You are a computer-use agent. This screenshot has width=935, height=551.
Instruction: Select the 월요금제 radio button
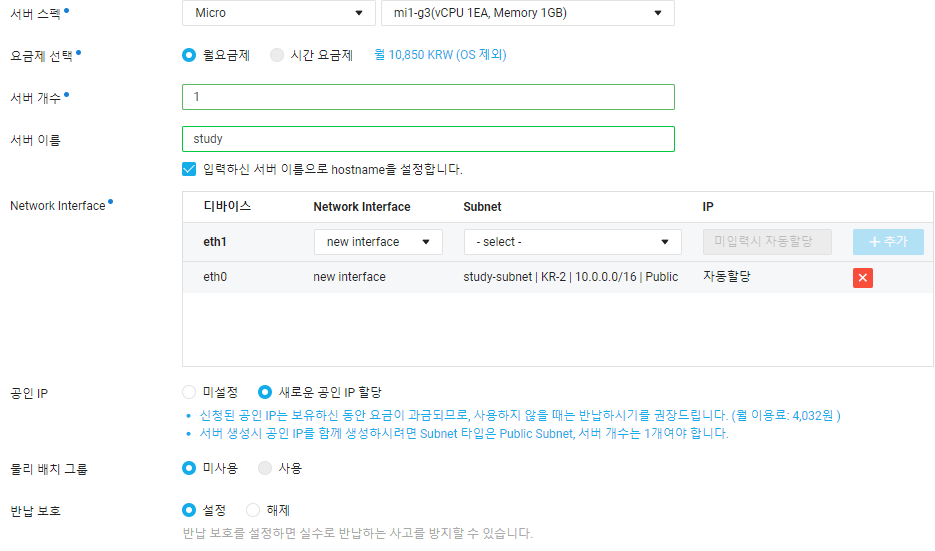[189, 55]
